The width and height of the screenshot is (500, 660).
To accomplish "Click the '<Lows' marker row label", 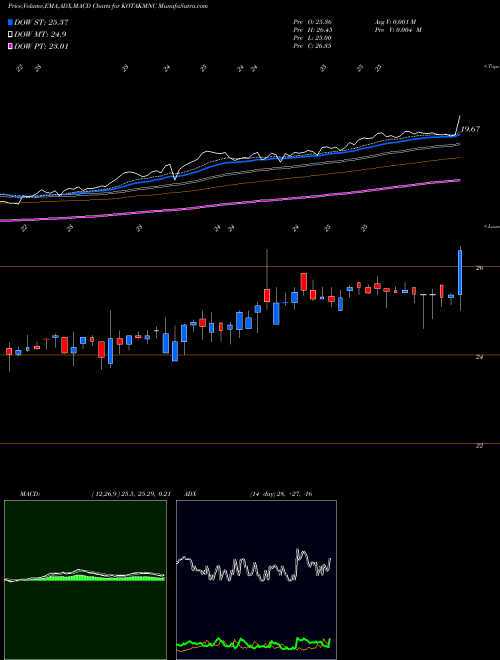I will (492, 226).
